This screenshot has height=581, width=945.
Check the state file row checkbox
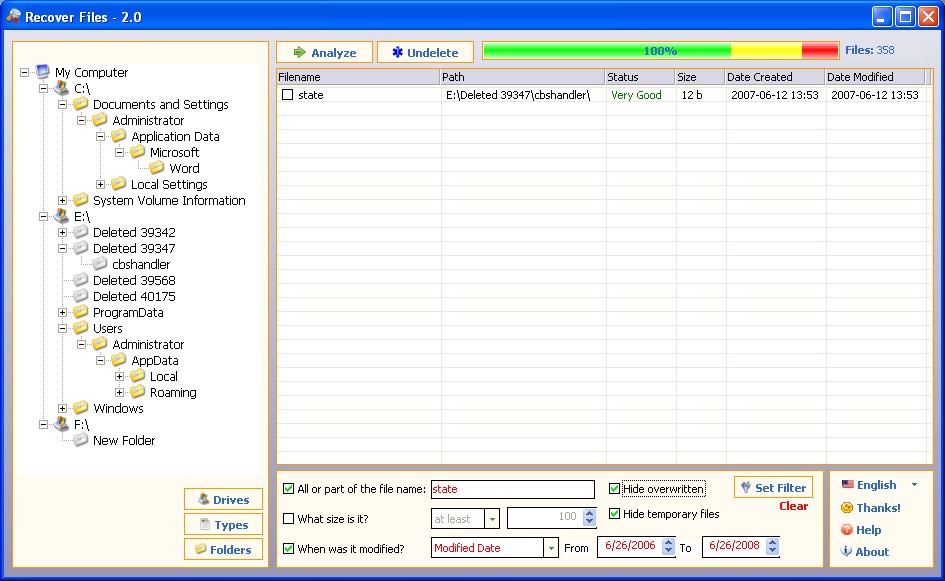tap(288, 96)
